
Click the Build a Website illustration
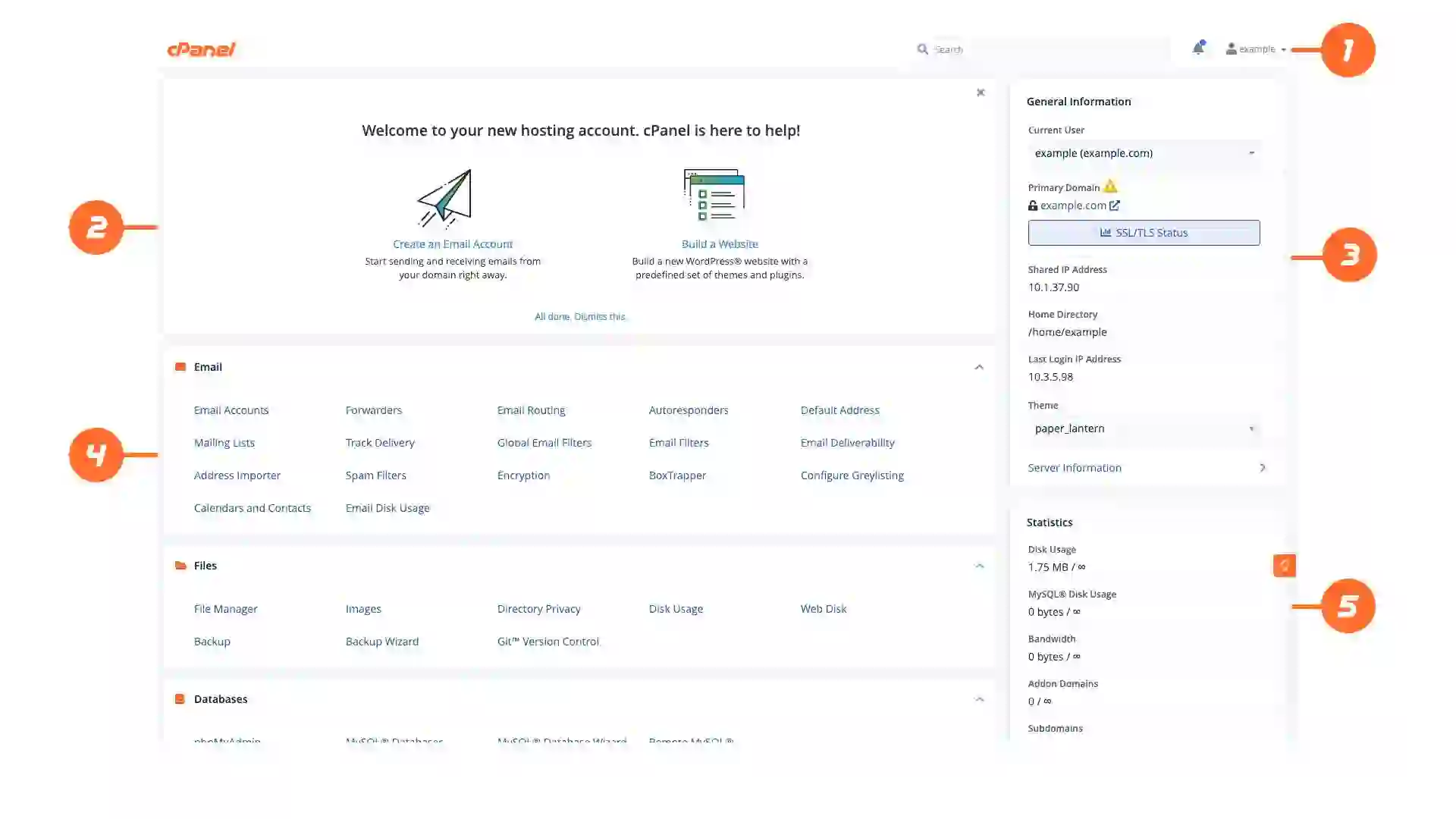point(714,195)
